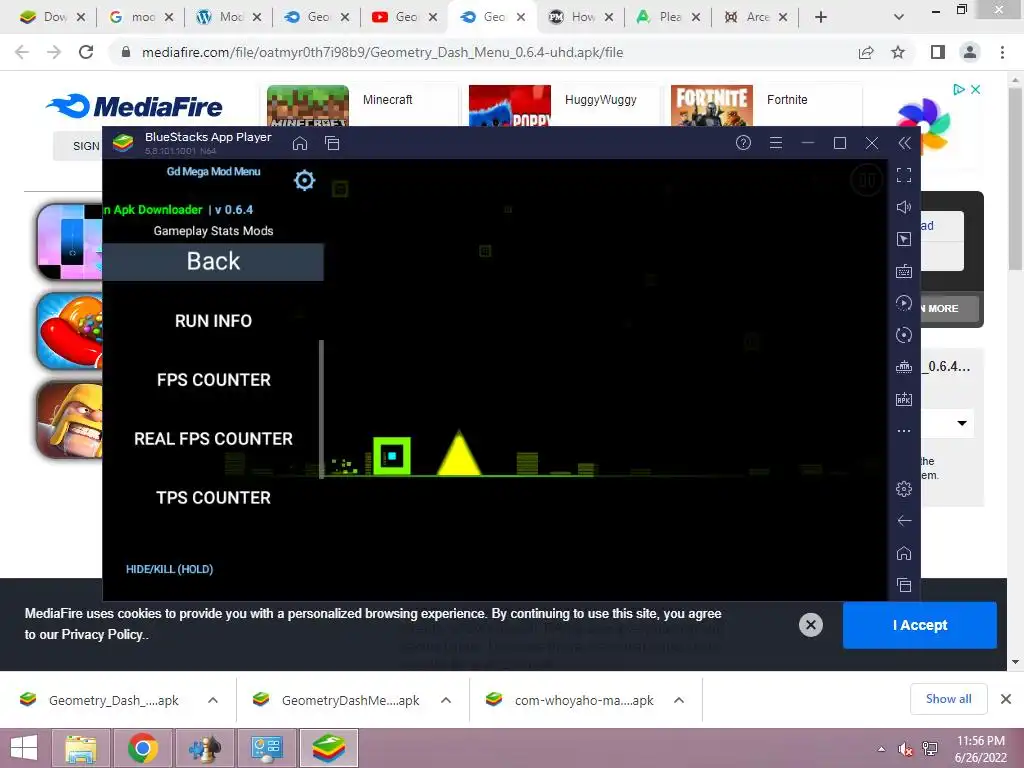Adjust BlueStacks volume speaker icon
Image resolution: width=1024 pixels, height=768 pixels.
[904, 207]
